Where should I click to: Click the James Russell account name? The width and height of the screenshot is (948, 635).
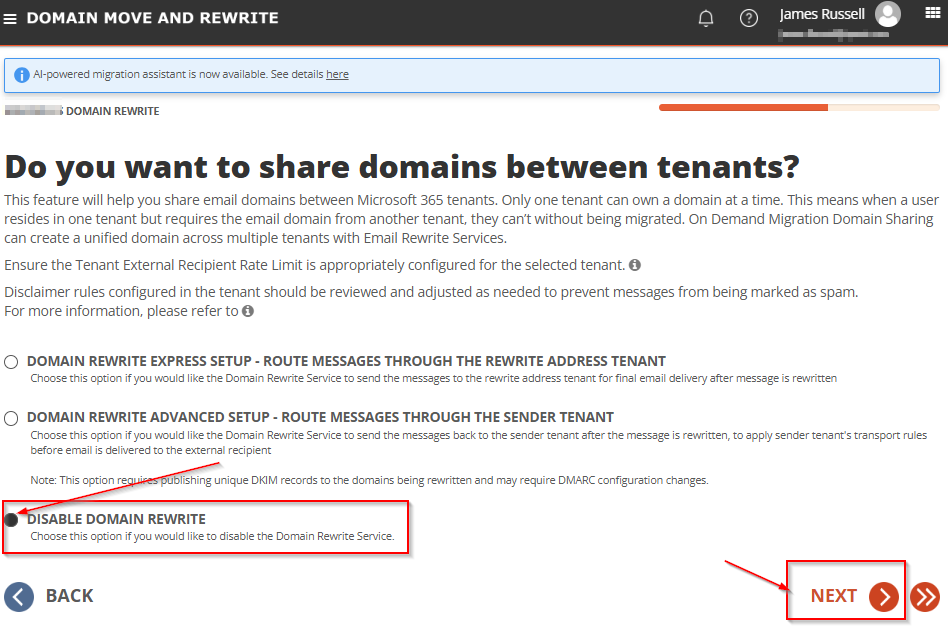(x=822, y=14)
